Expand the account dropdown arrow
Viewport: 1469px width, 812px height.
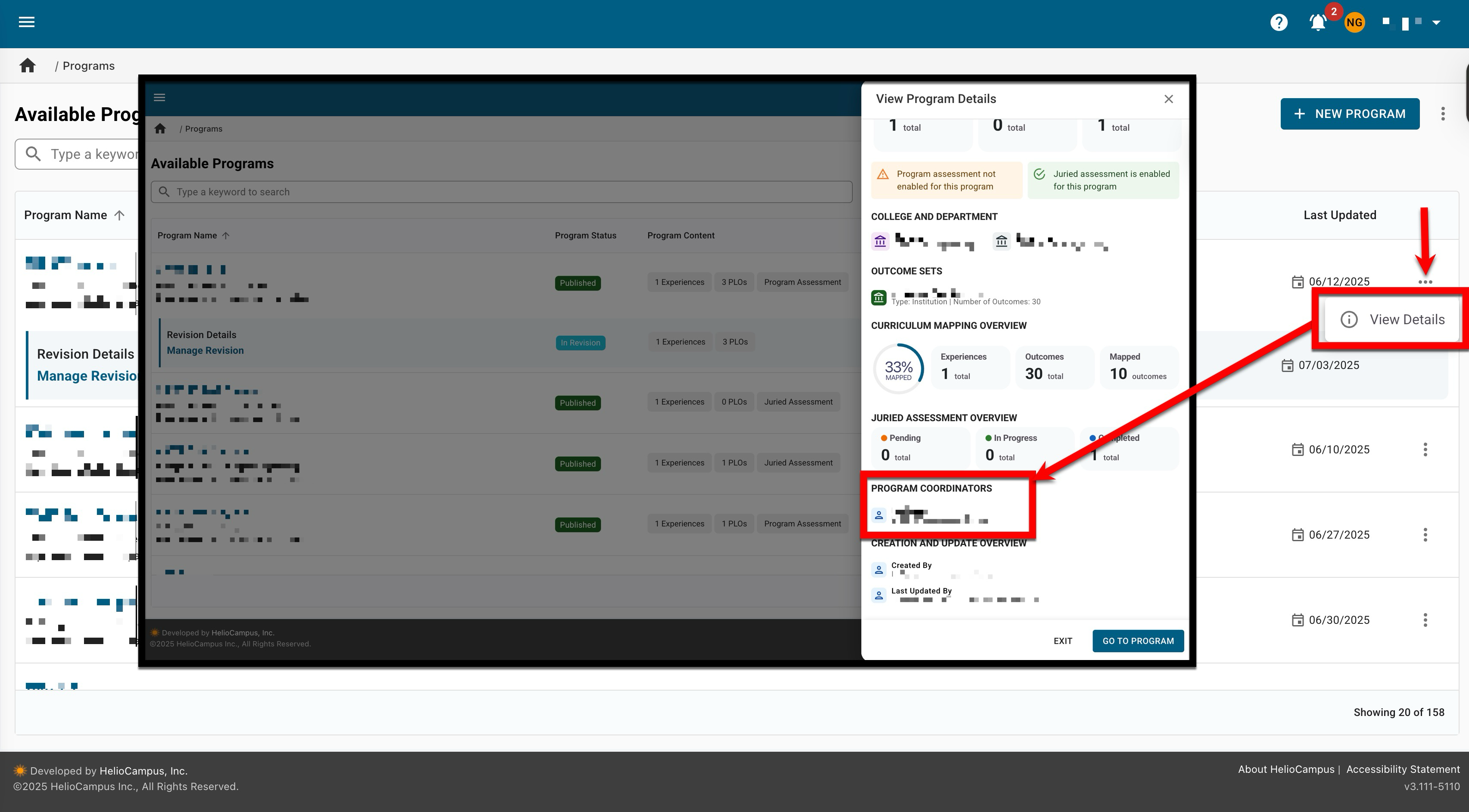(1437, 22)
